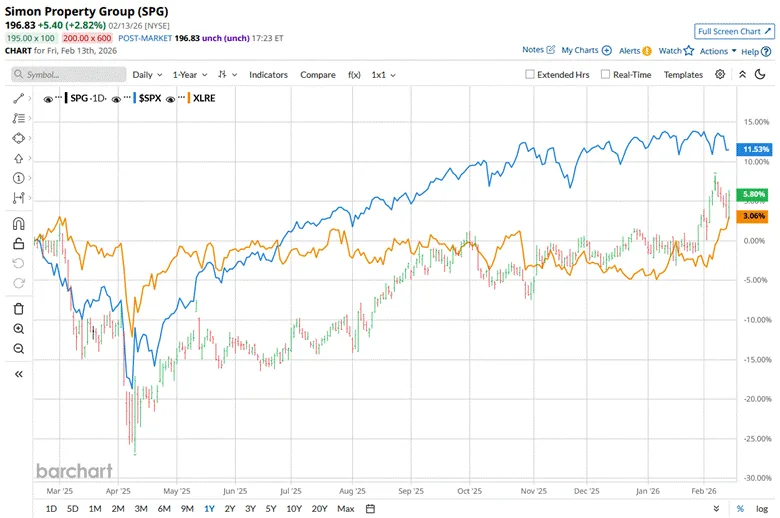Expand the trend line tool submenu arrow
This screenshot has width=780, height=518.
point(30,99)
